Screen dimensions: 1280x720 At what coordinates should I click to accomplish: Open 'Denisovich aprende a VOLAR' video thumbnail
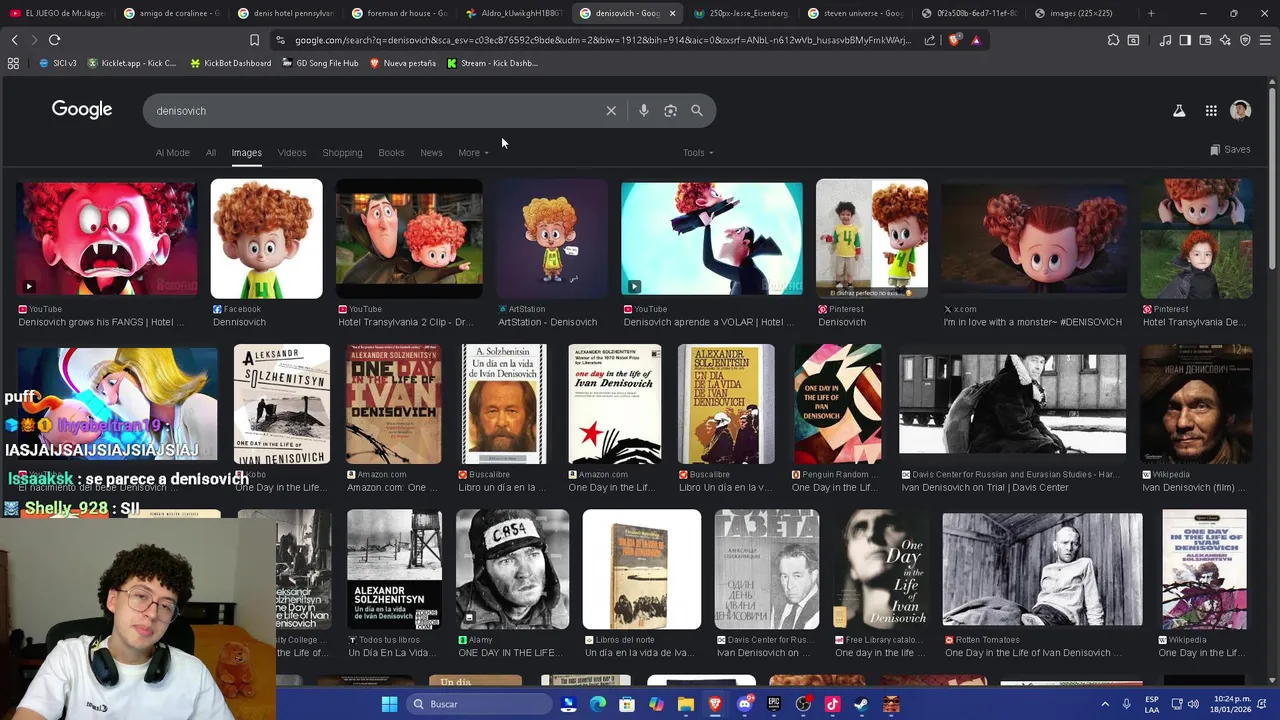point(711,238)
